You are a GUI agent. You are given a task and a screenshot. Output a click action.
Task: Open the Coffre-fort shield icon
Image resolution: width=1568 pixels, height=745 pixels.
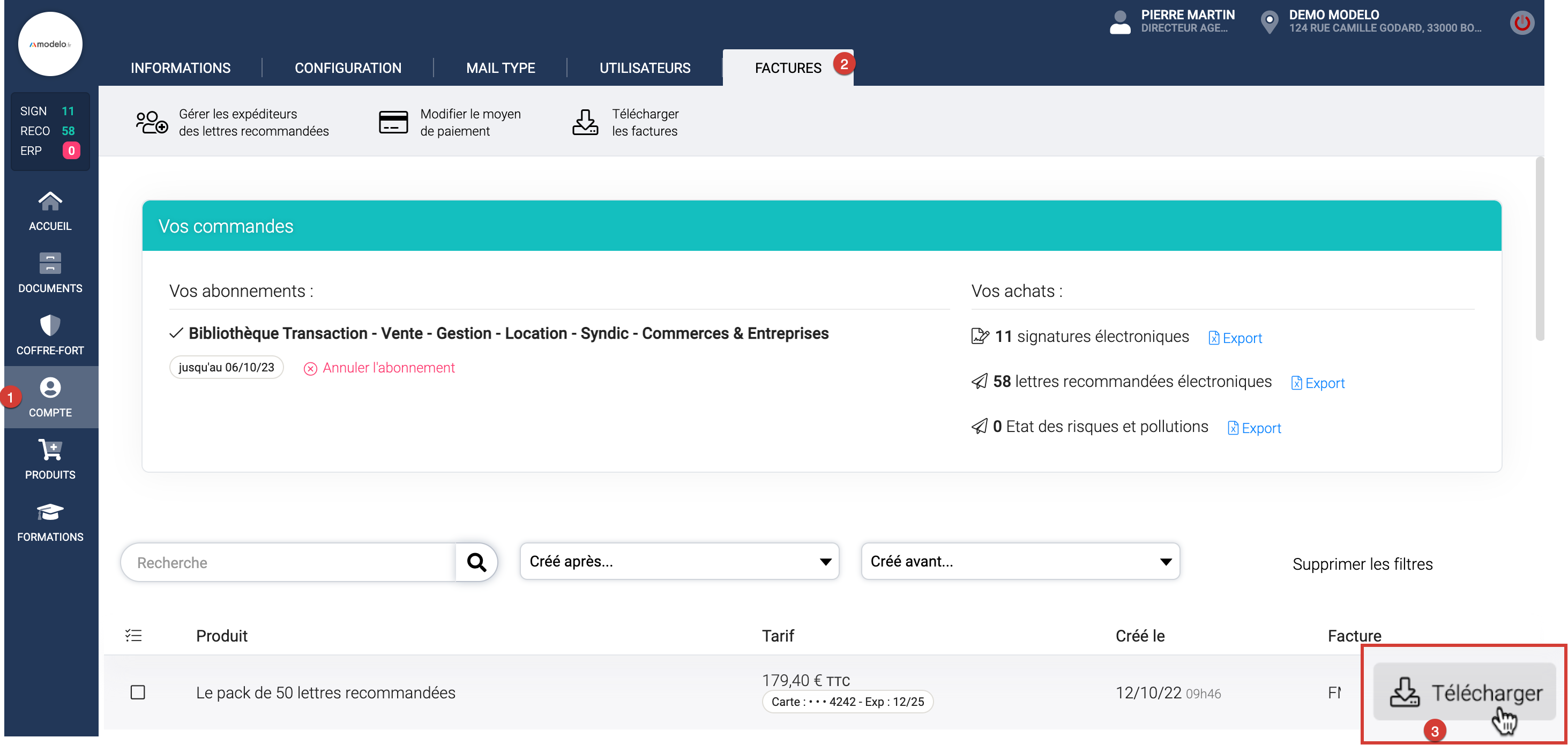point(50,335)
